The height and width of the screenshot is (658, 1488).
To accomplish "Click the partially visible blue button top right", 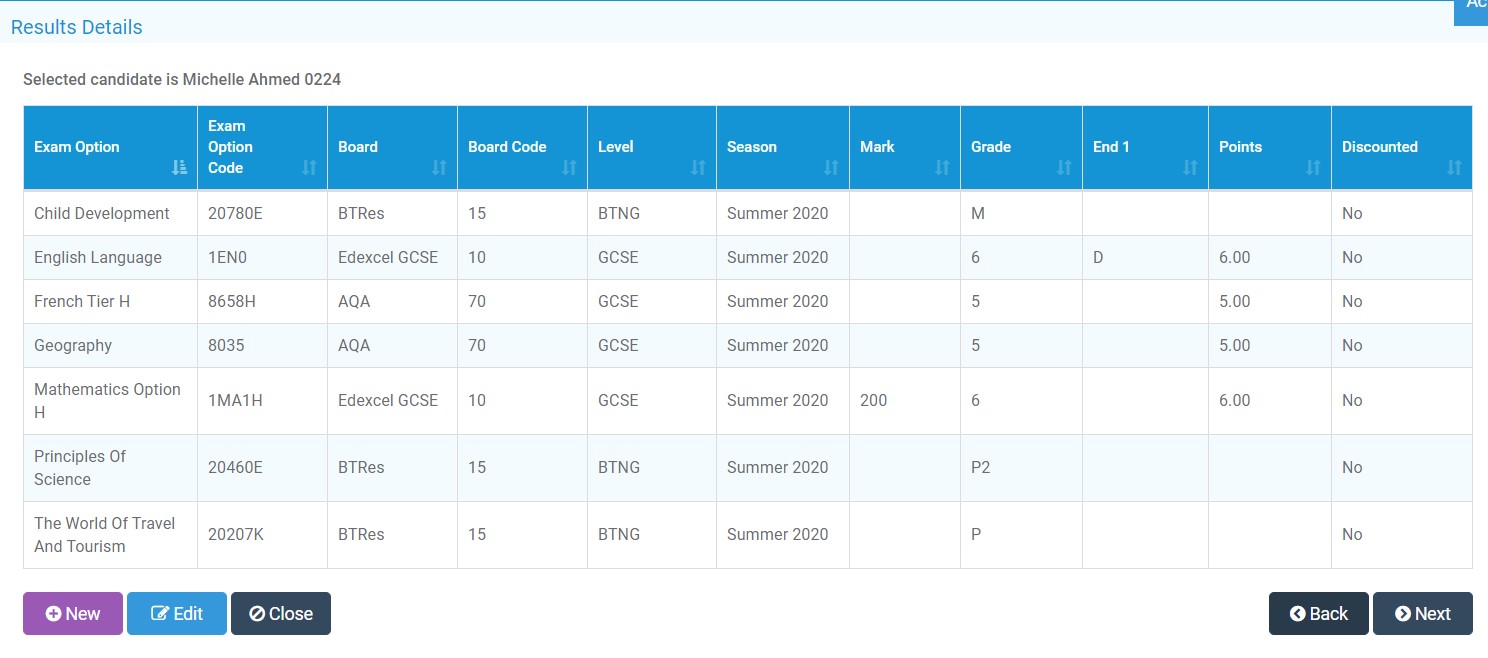I will point(1472,10).
